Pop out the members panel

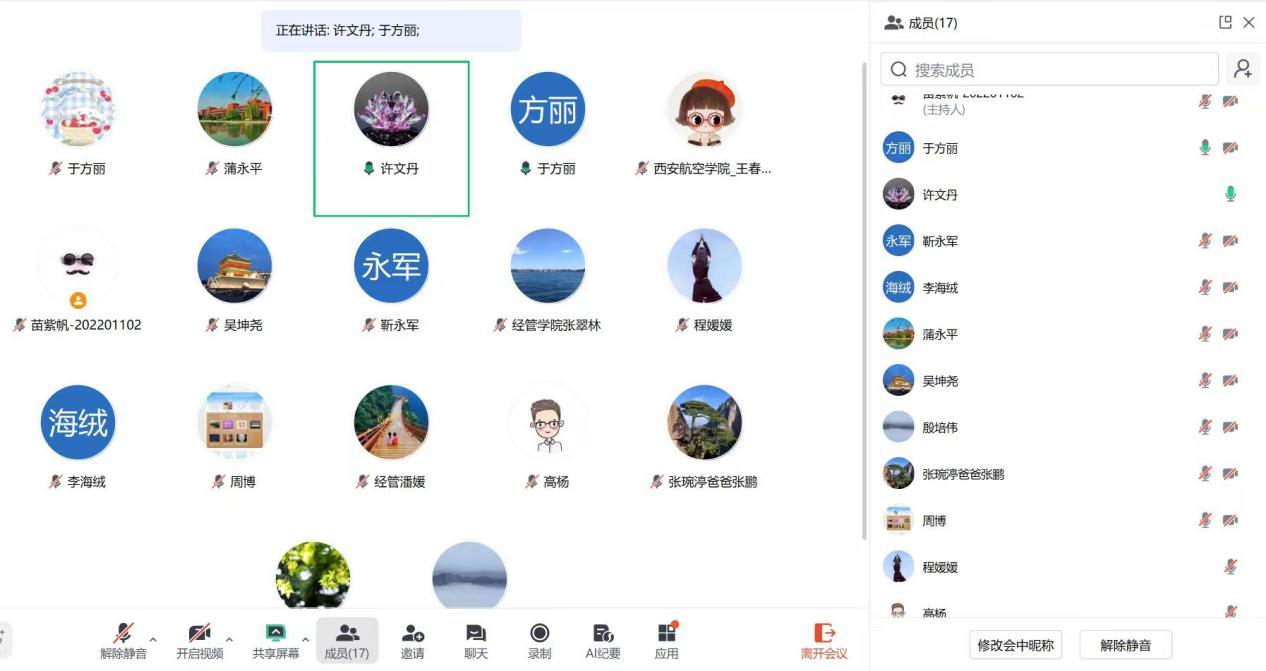tap(1225, 22)
